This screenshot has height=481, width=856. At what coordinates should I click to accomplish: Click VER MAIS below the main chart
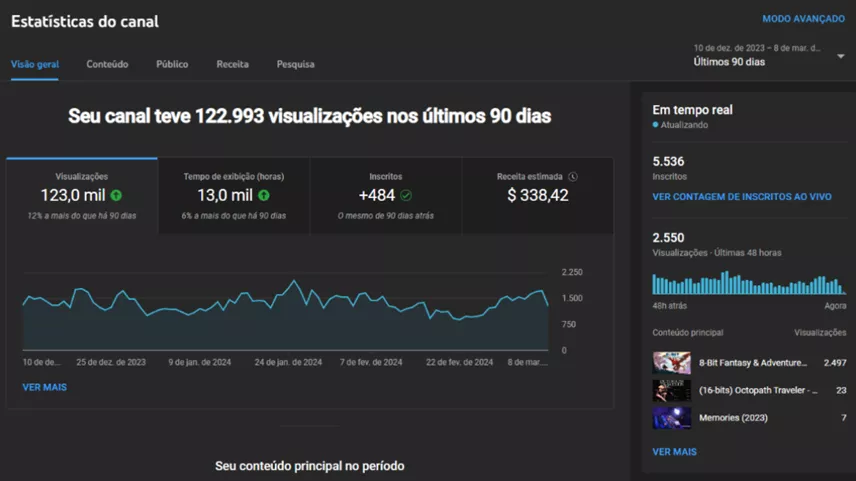coord(44,387)
